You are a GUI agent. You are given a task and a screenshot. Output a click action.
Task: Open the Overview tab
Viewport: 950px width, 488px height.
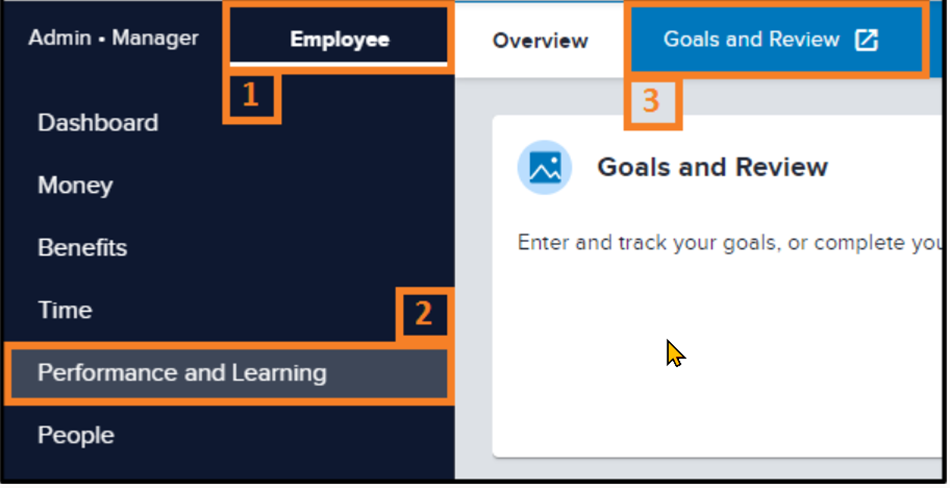point(540,41)
